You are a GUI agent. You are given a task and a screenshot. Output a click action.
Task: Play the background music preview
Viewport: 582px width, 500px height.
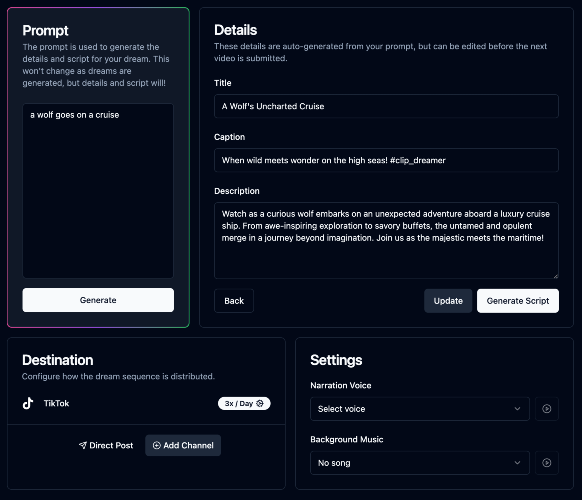click(x=546, y=463)
